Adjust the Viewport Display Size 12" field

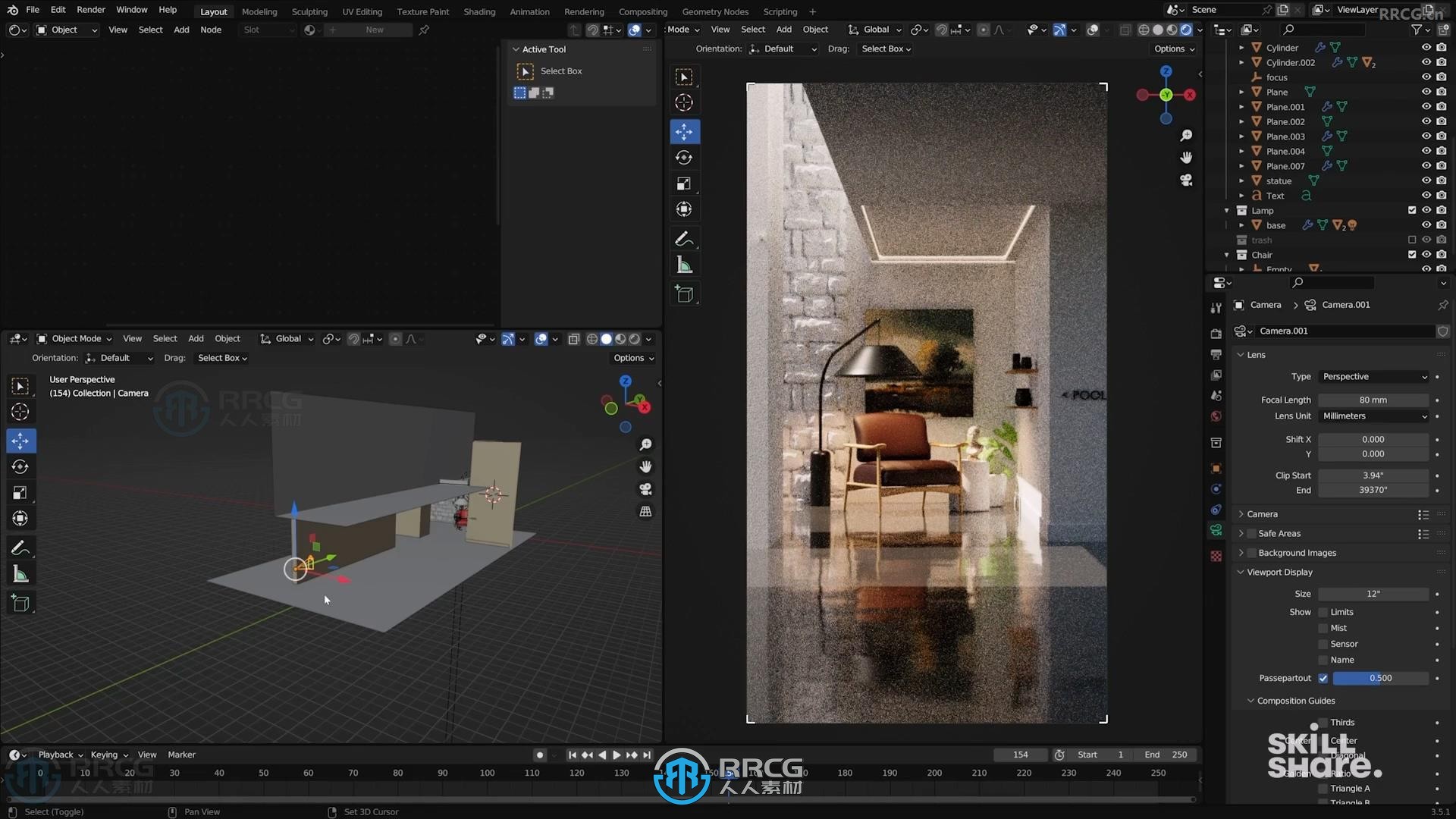(1373, 594)
